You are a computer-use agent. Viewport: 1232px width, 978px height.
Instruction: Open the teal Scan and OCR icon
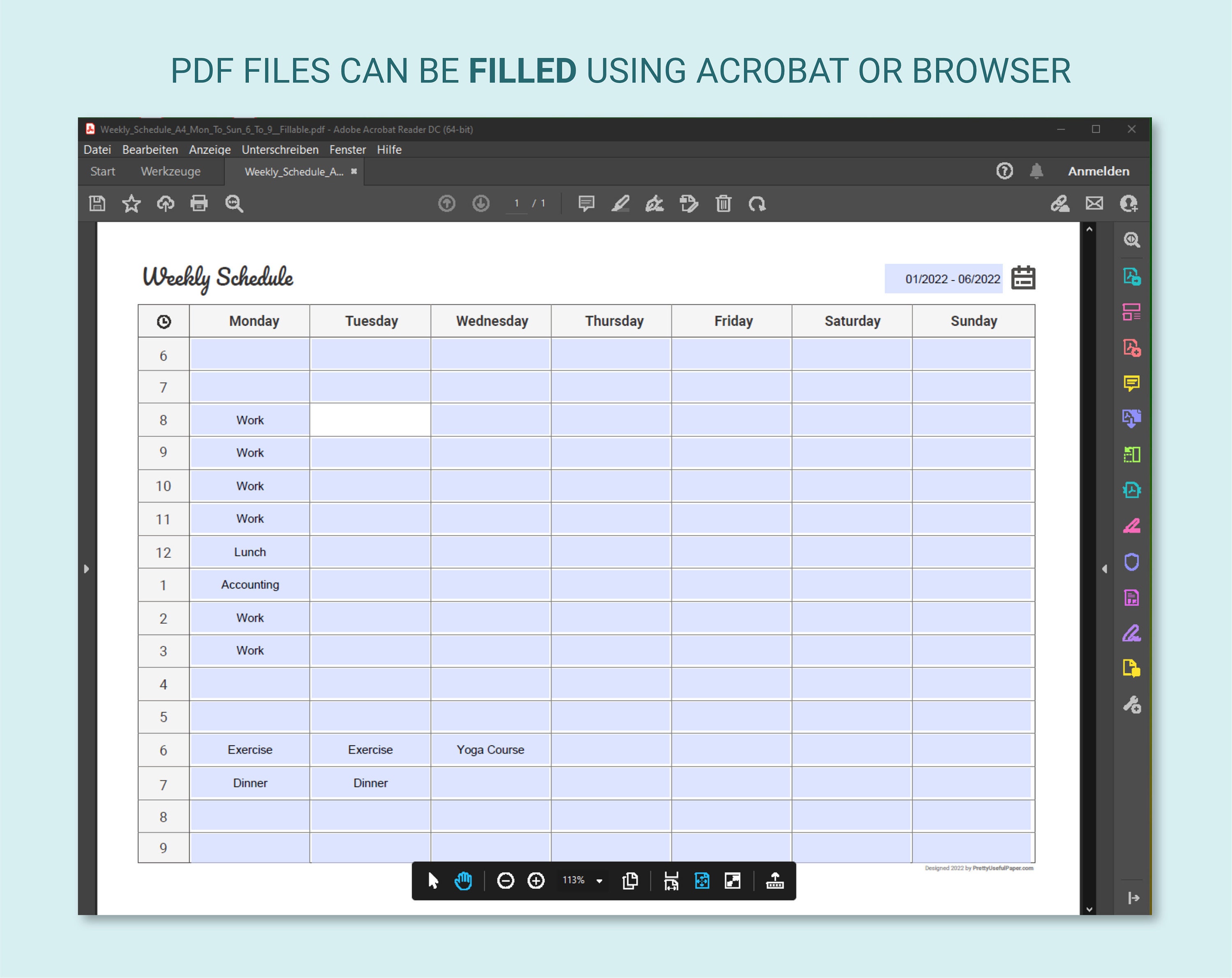pyautogui.click(x=1132, y=490)
